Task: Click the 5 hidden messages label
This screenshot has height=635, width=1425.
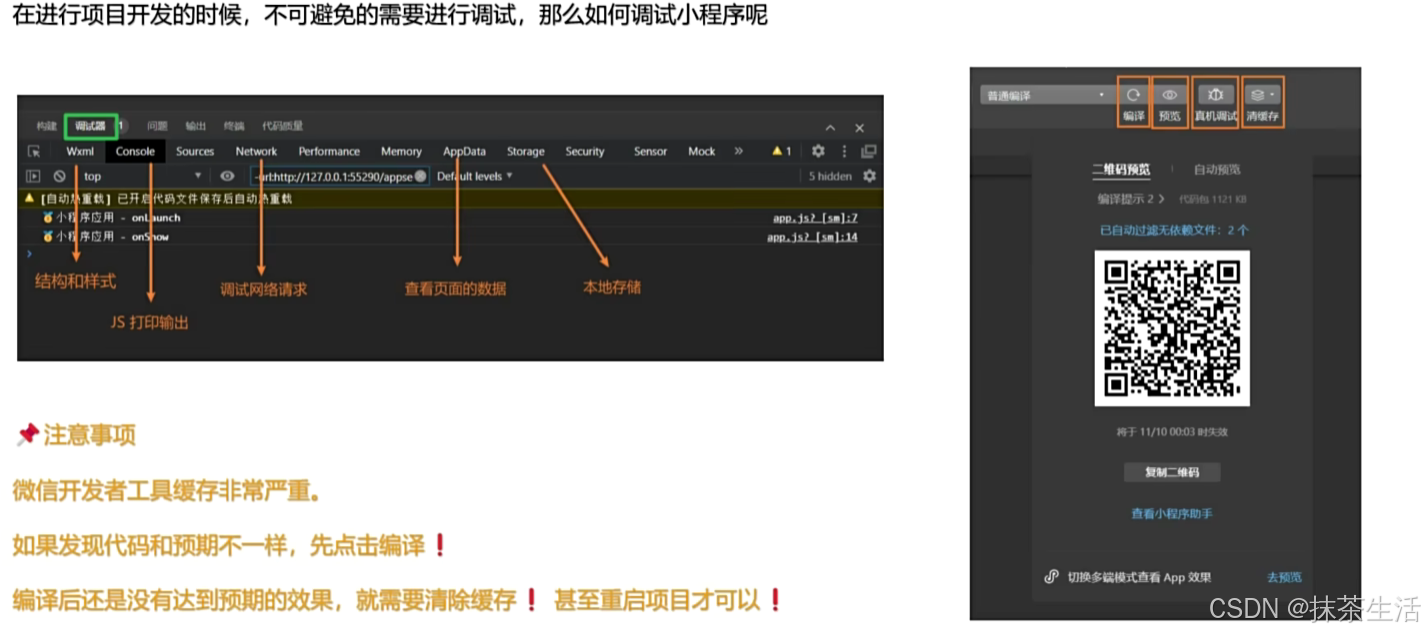Action: pyautogui.click(x=830, y=176)
